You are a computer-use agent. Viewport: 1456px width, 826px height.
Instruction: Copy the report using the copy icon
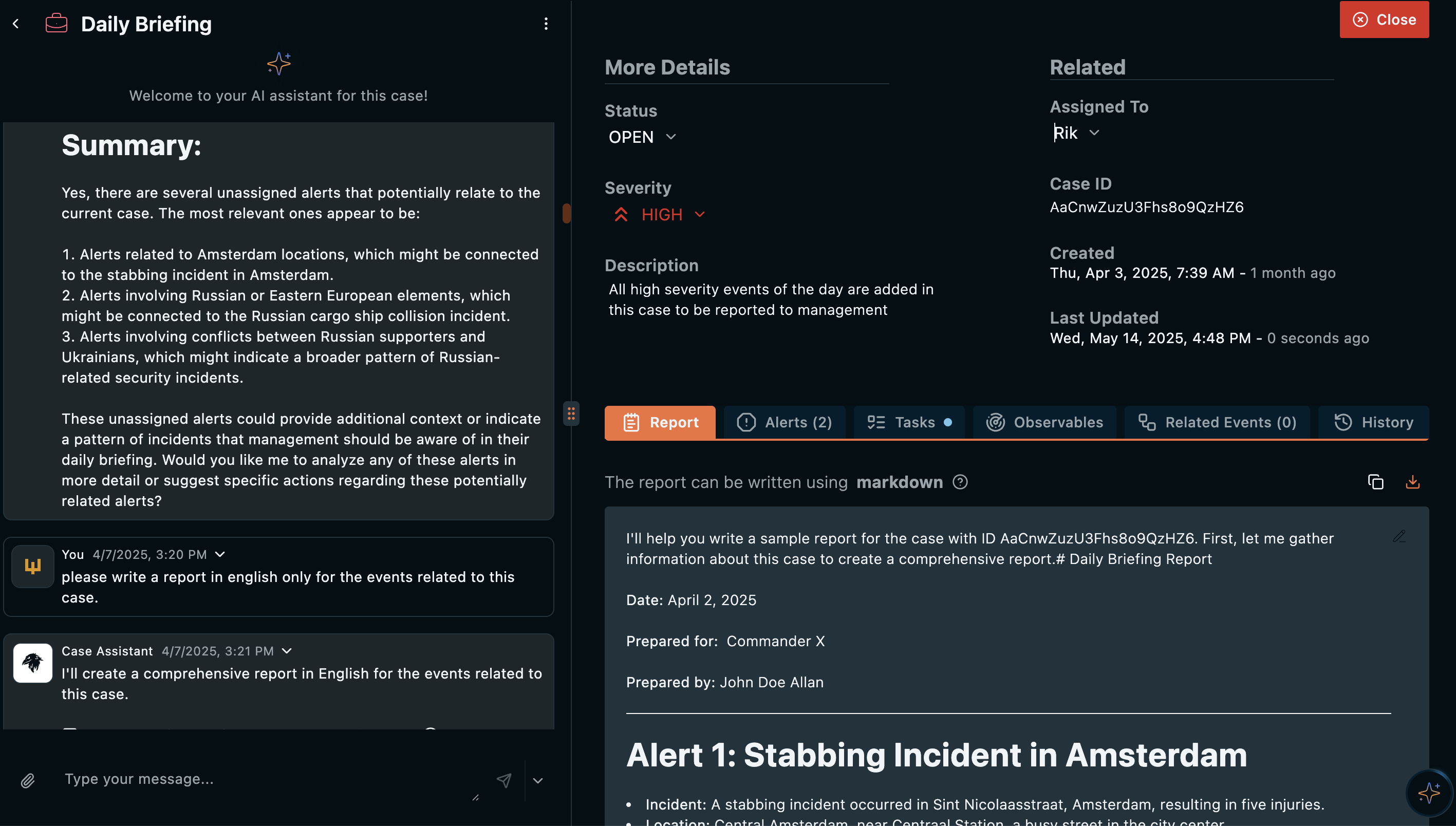1375,482
